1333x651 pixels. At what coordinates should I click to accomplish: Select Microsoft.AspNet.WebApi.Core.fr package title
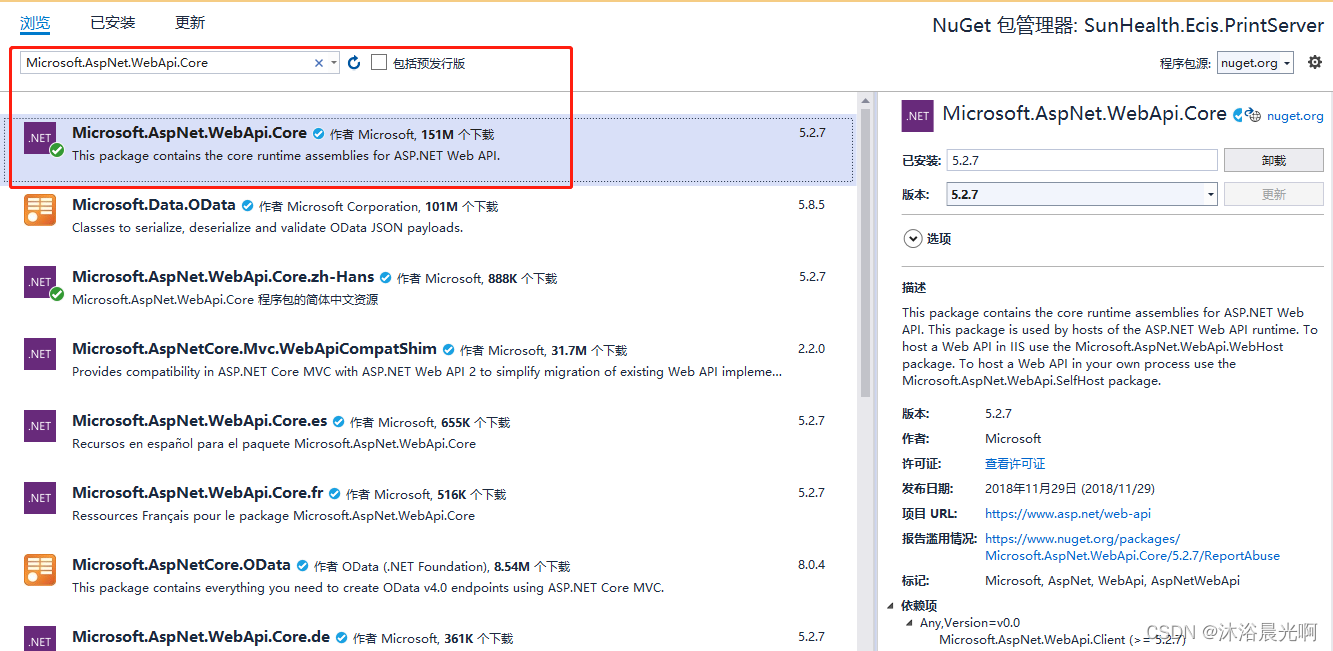tap(197, 493)
